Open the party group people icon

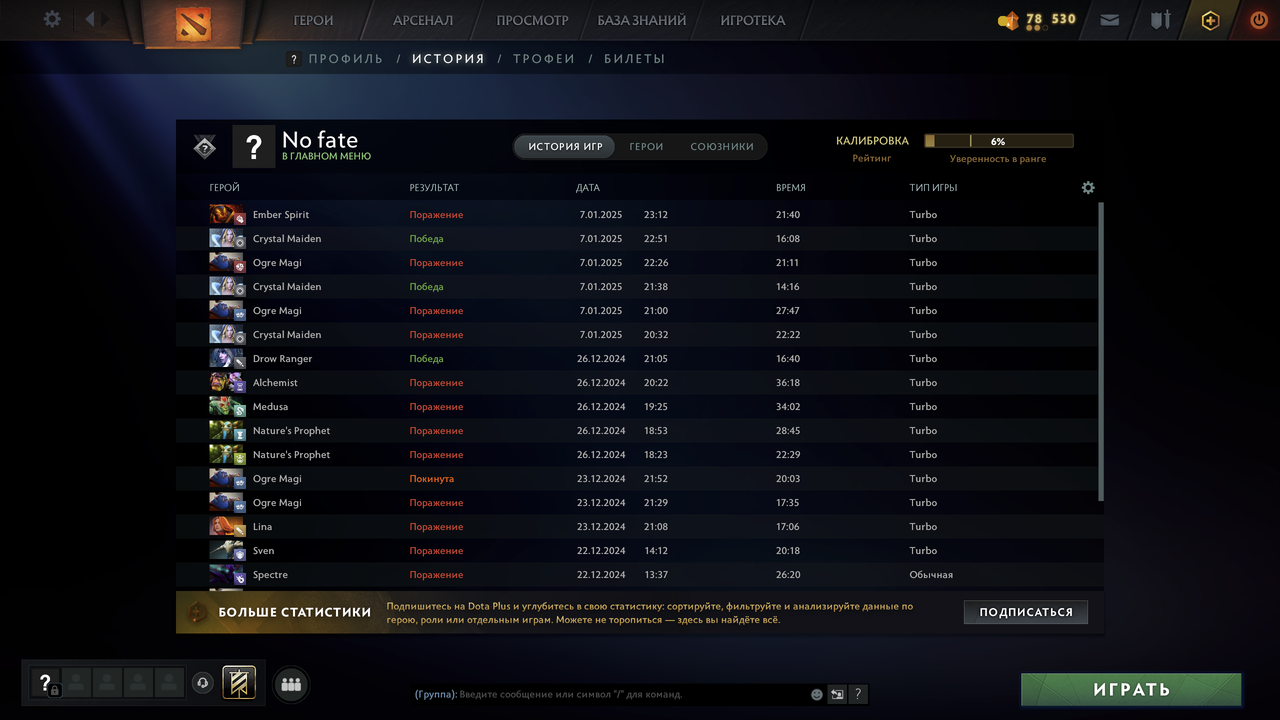(x=291, y=684)
